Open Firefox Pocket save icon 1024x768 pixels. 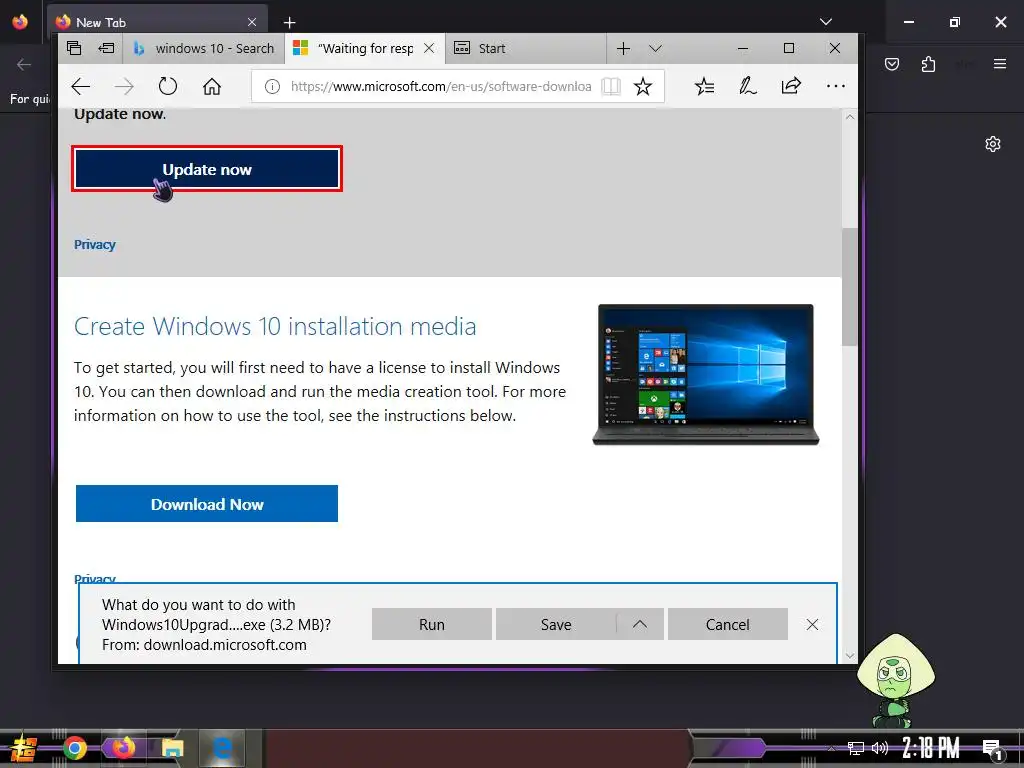tap(892, 64)
